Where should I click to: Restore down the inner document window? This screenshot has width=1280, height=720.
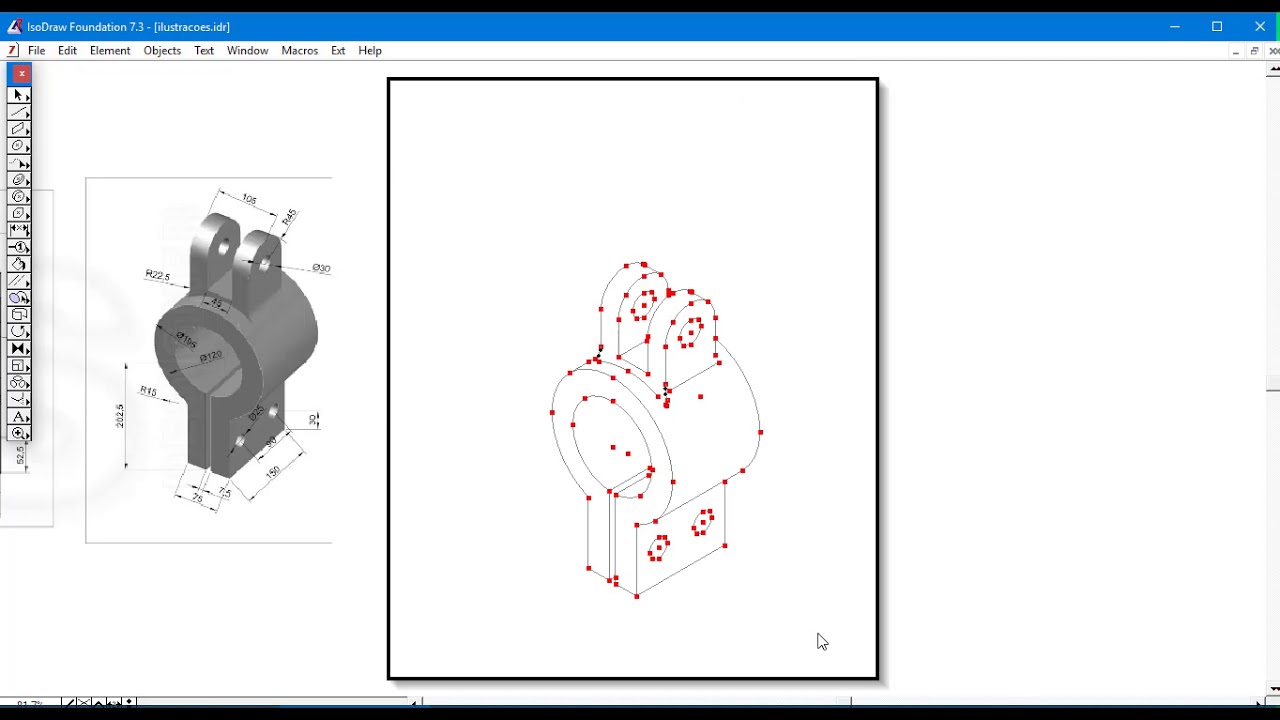click(1254, 51)
